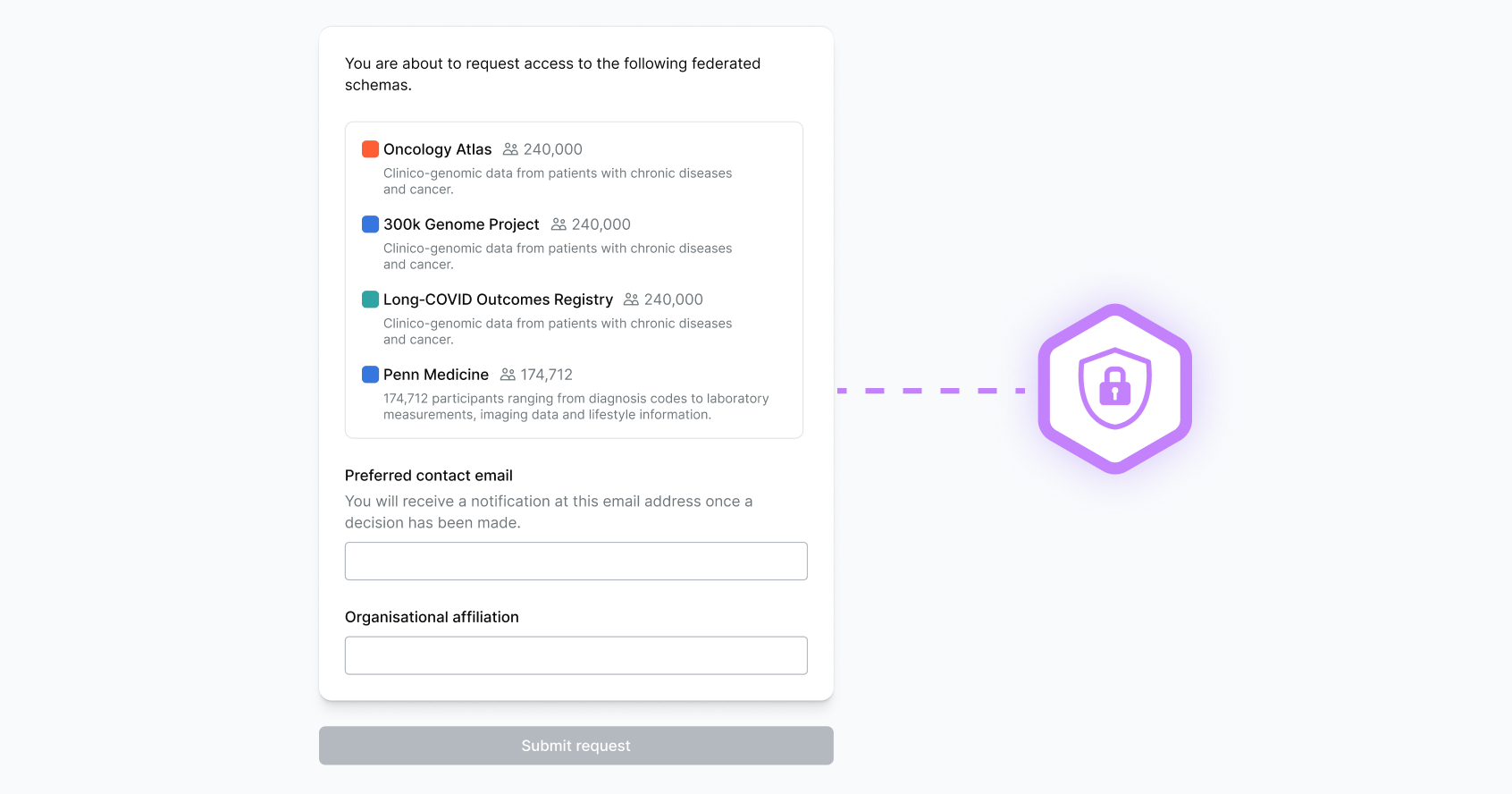The width and height of the screenshot is (1512, 794).
Task: Click the participants icon beside Oncology Atlas
Action: 510,149
